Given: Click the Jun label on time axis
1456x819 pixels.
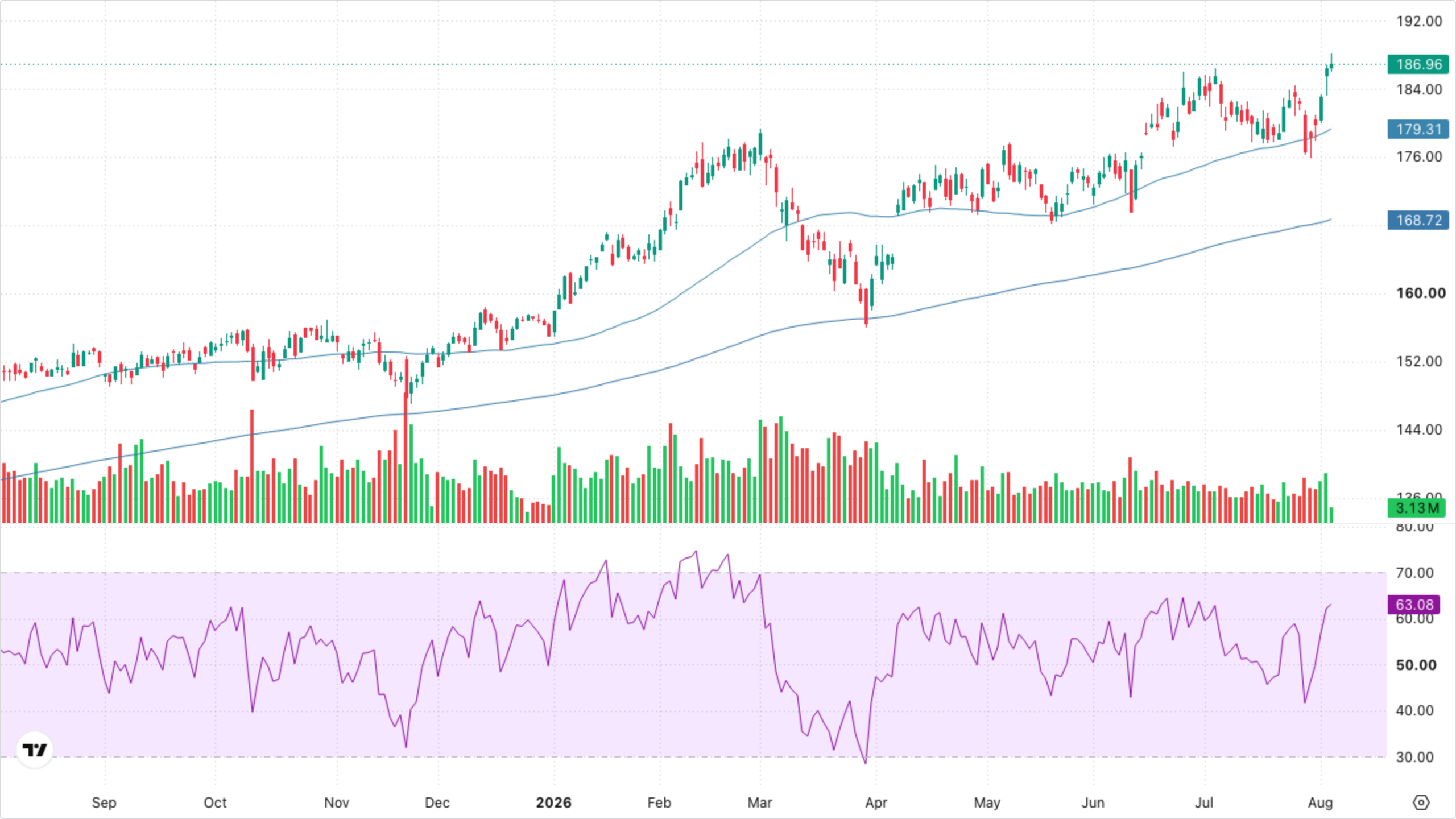Looking at the screenshot, I should click(1093, 803).
